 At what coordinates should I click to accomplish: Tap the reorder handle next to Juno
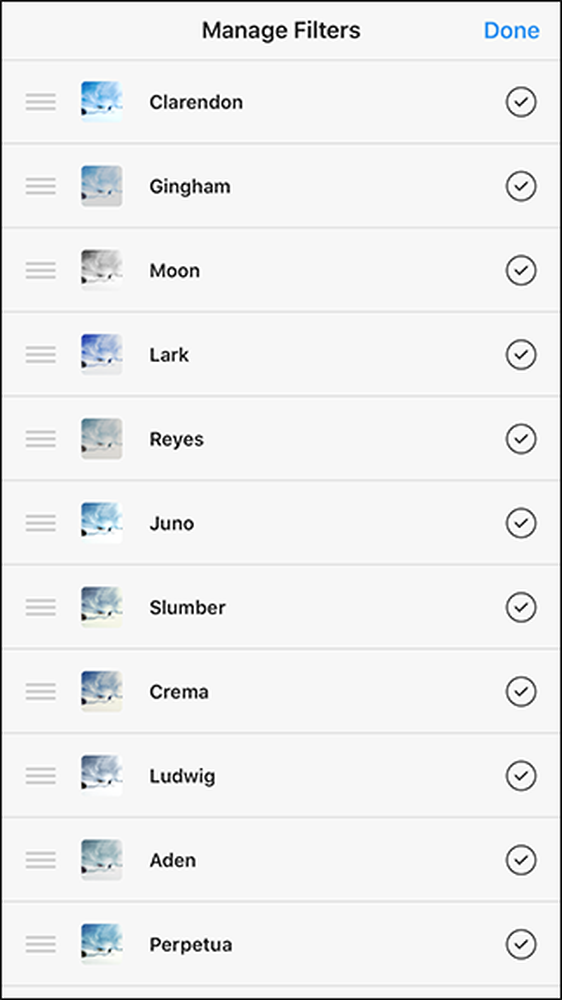pyautogui.click(x=41, y=523)
